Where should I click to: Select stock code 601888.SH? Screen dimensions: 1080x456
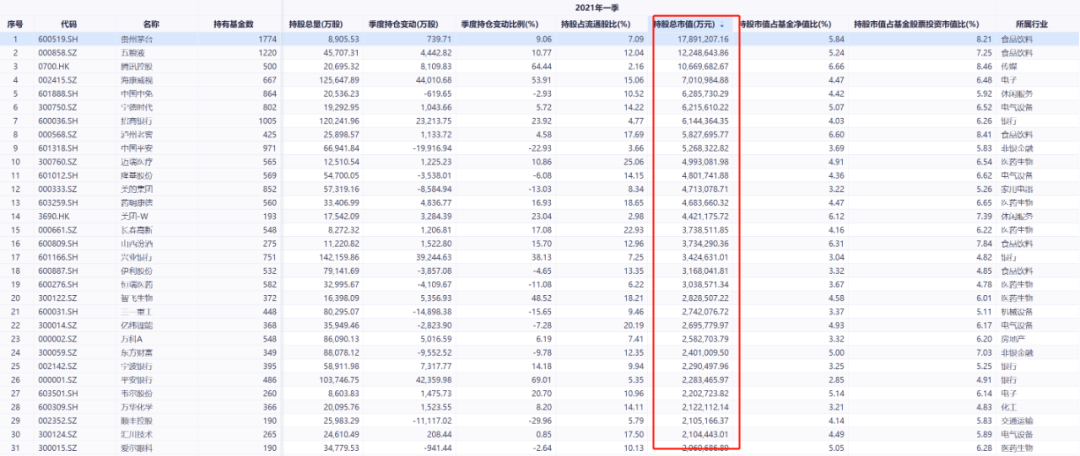point(57,92)
